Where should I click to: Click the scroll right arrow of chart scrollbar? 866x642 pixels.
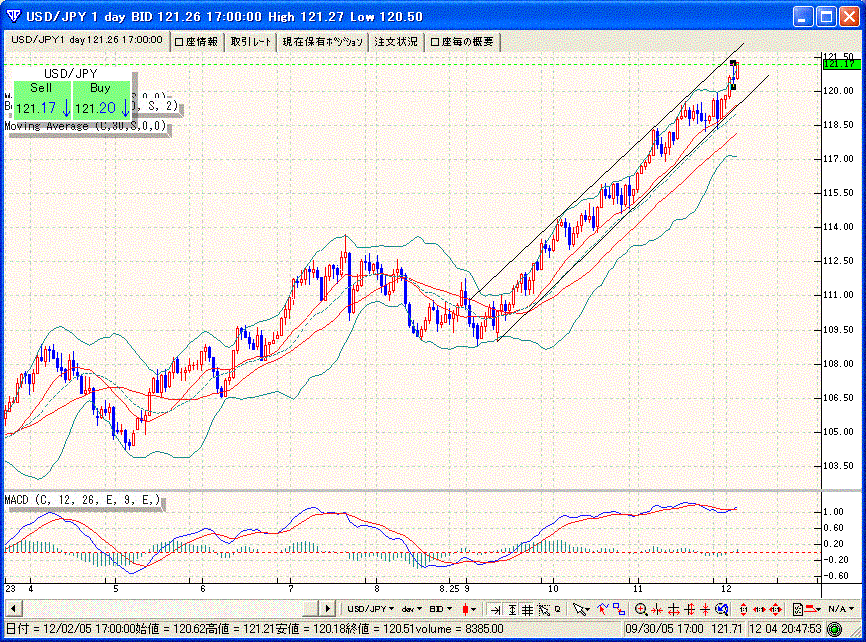[326, 608]
